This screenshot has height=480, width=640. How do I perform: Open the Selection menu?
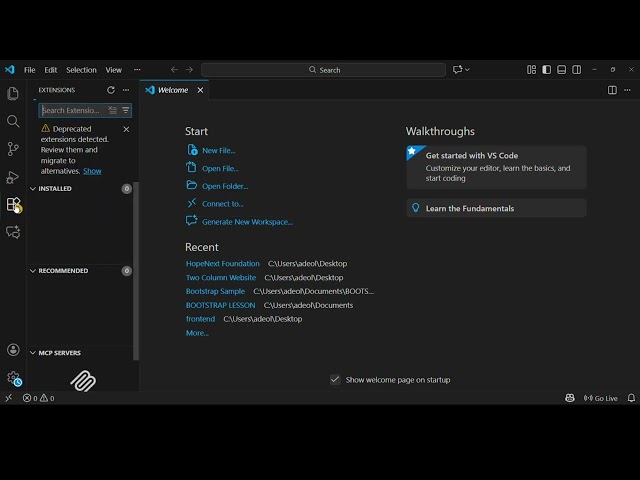coord(81,70)
